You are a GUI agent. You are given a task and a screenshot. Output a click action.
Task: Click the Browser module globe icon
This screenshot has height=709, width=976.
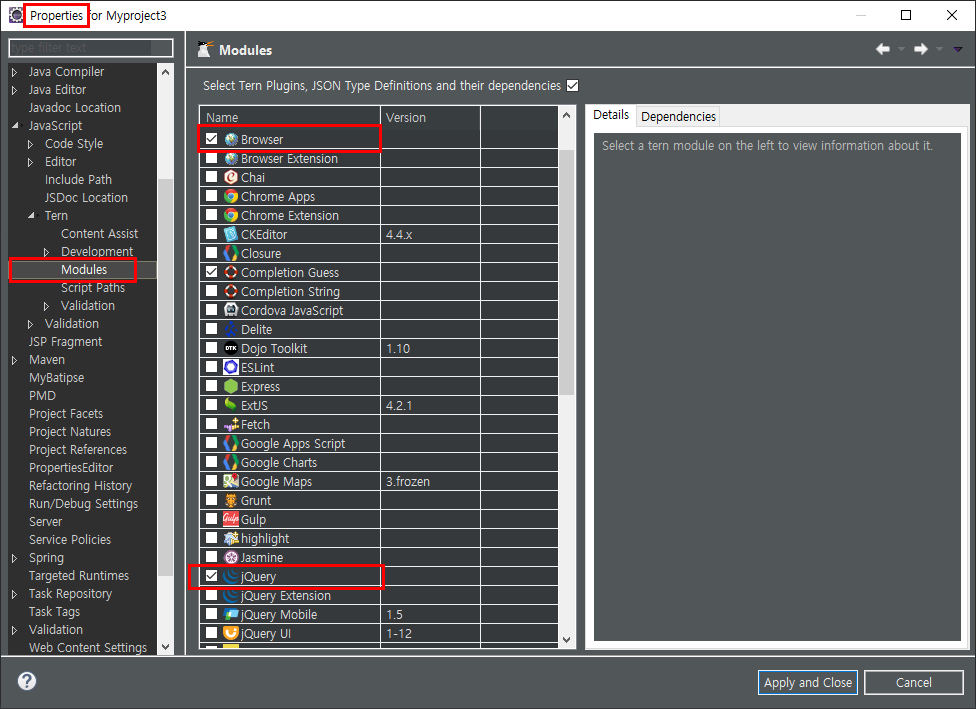click(231, 139)
